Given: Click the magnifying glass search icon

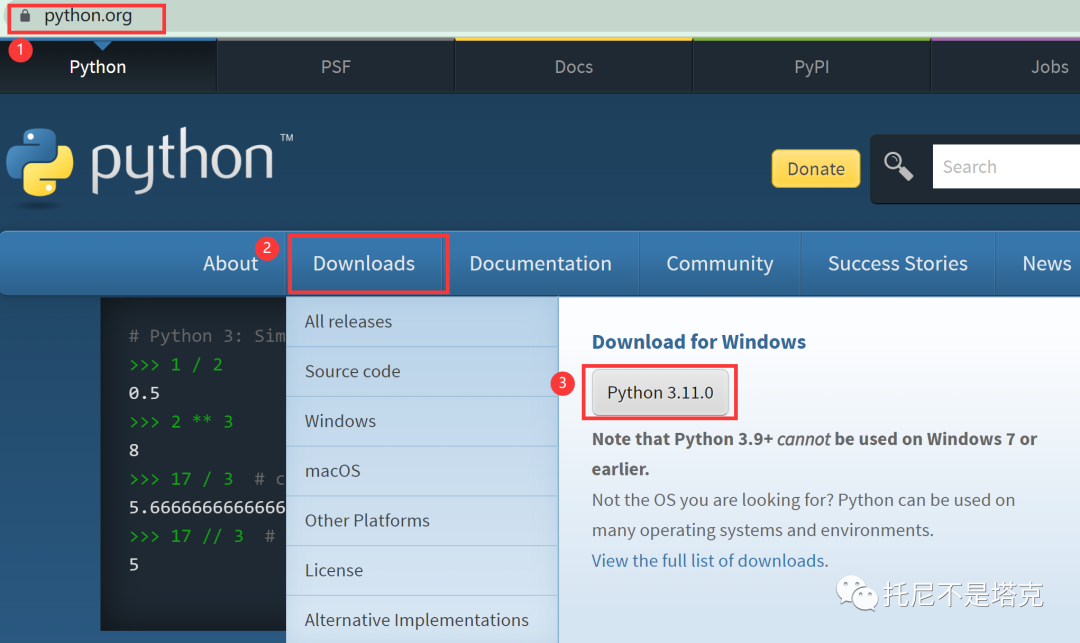Looking at the screenshot, I should (898, 167).
